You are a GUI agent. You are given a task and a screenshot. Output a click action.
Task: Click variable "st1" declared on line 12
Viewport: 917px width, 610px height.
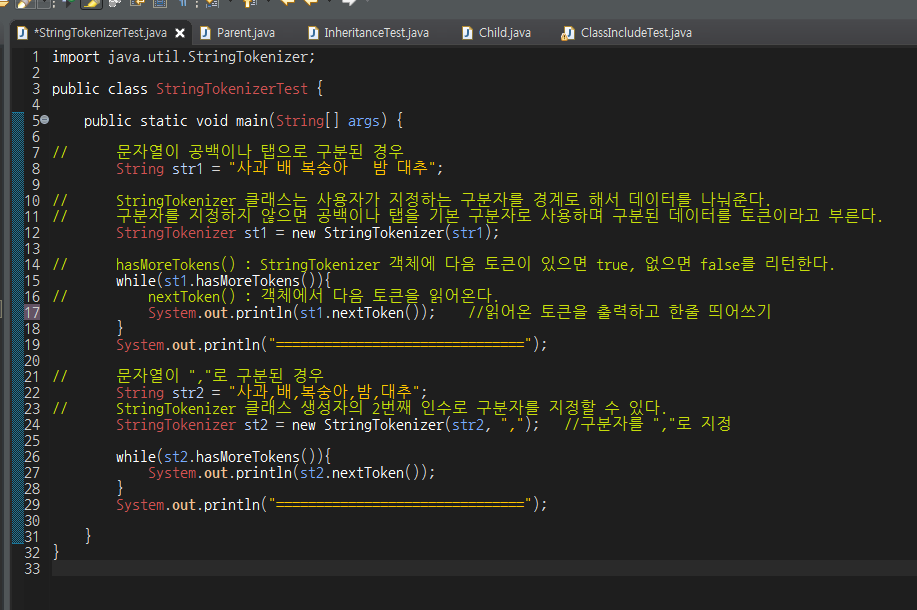256,233
